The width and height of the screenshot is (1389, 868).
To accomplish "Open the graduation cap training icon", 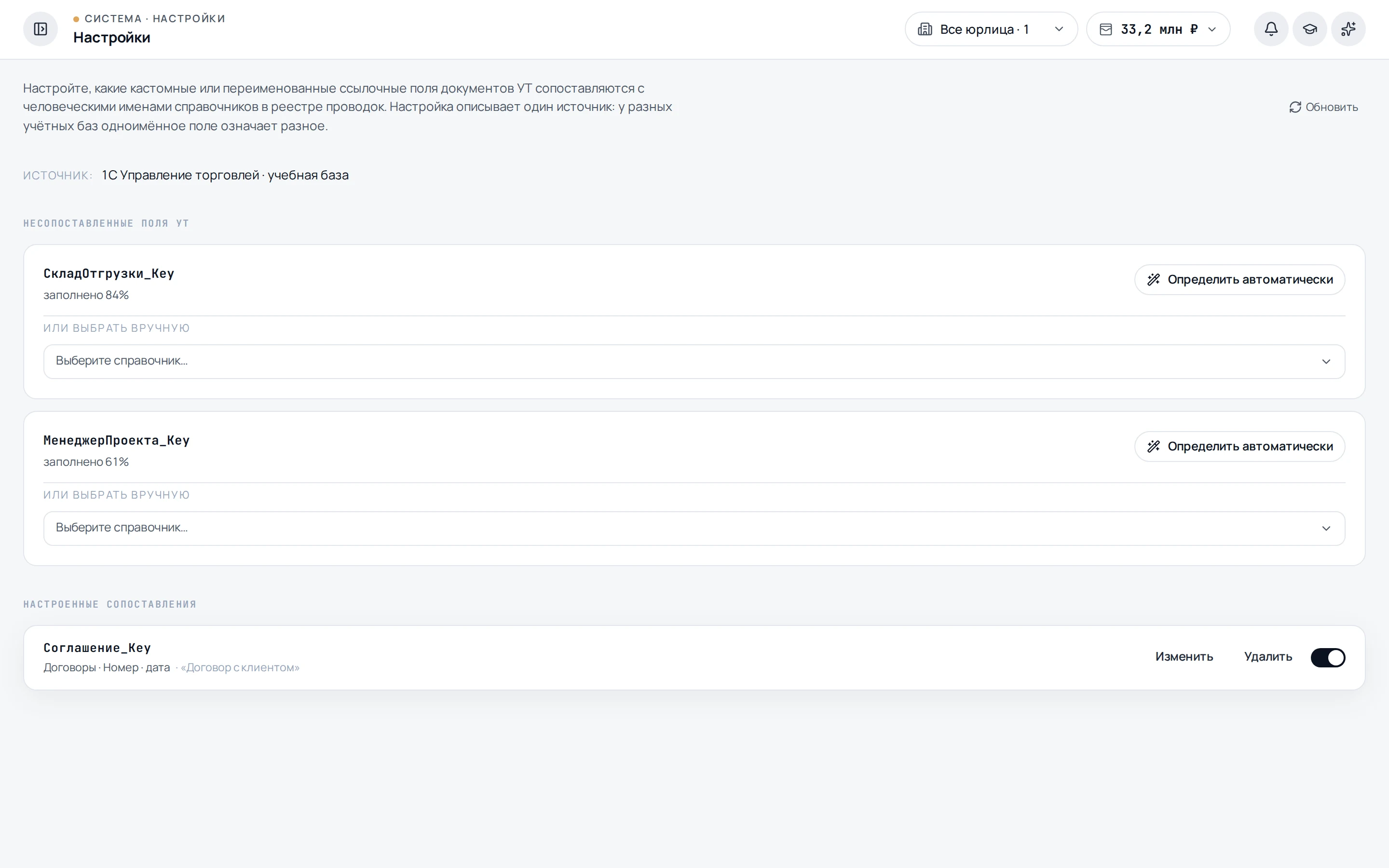I will point(1309,29).
